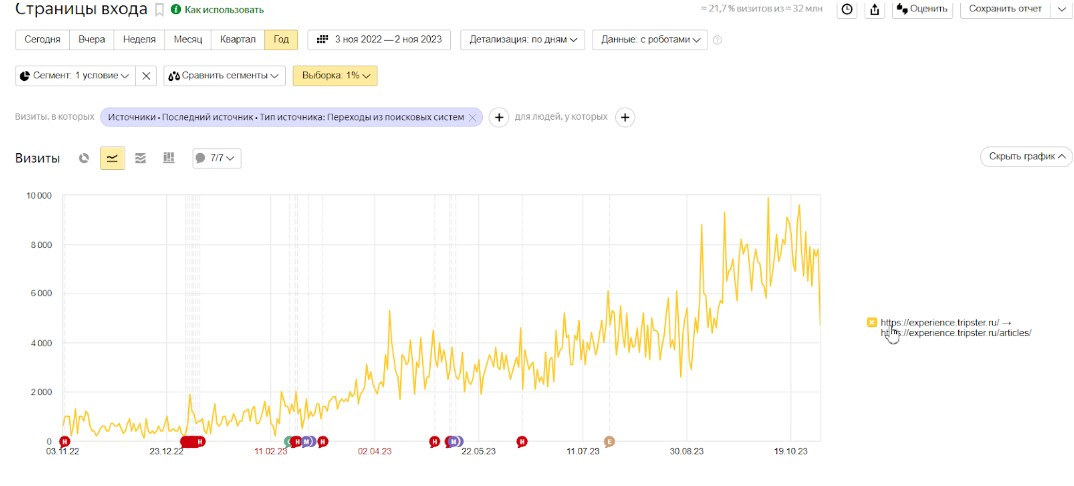This screenshot has width=1074, height=486.
Task: Expand the 'Данные: с роботами' dropdown
Action: pos(649,40)
